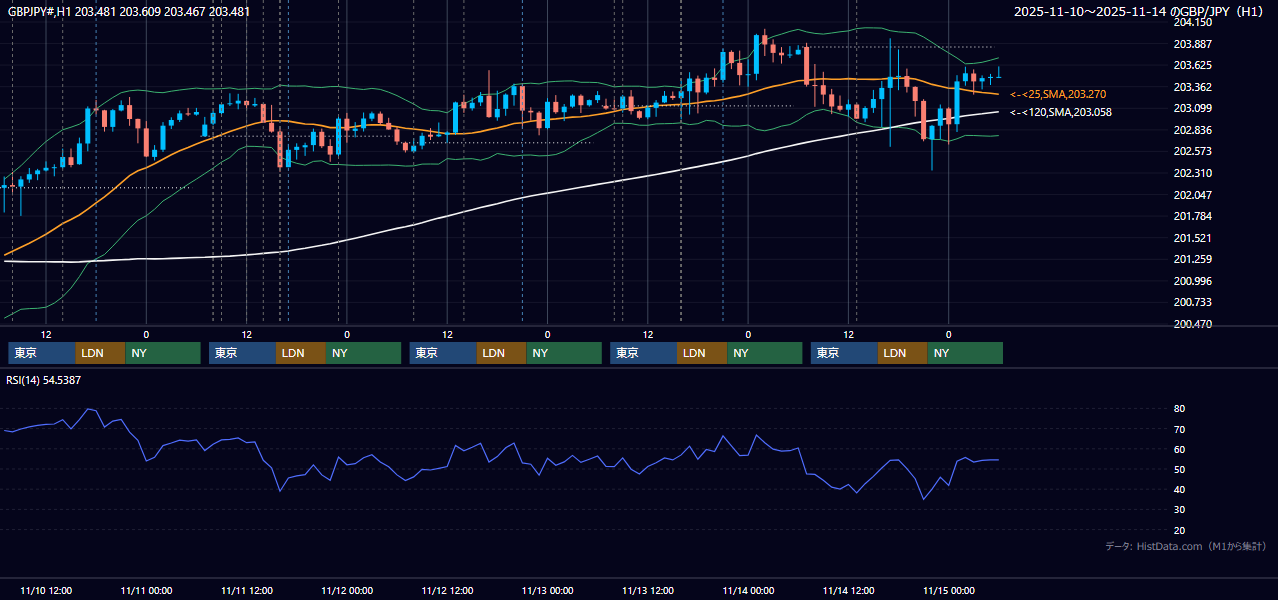The width and height of the screenshot is (1278, 600).
Task: Click the RSI 40 level label
Action: (1179, 489)
